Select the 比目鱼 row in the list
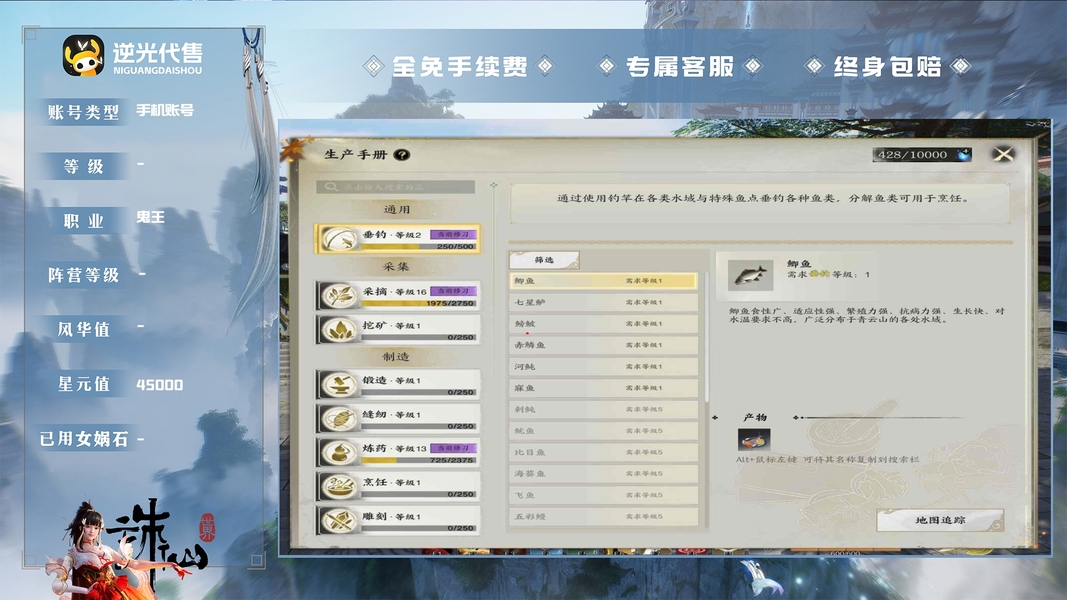 point(604,452)
